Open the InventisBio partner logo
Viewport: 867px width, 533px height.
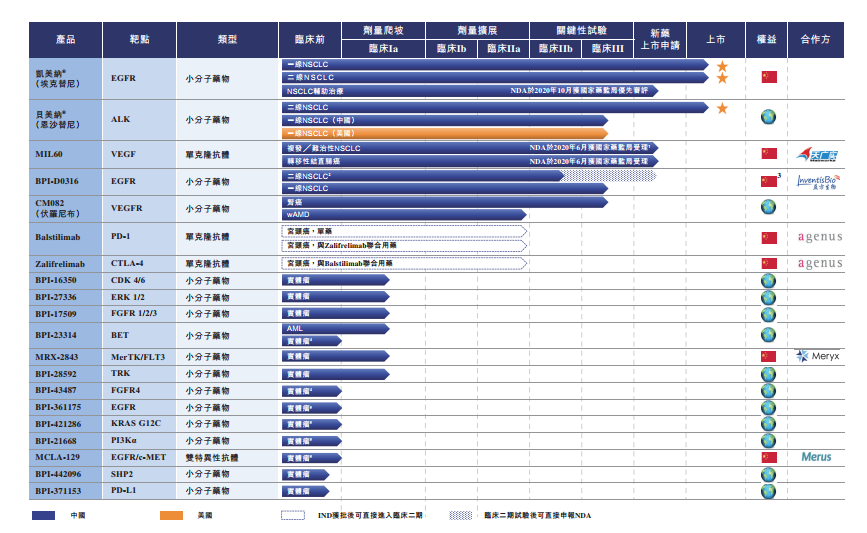coord(819,182)
